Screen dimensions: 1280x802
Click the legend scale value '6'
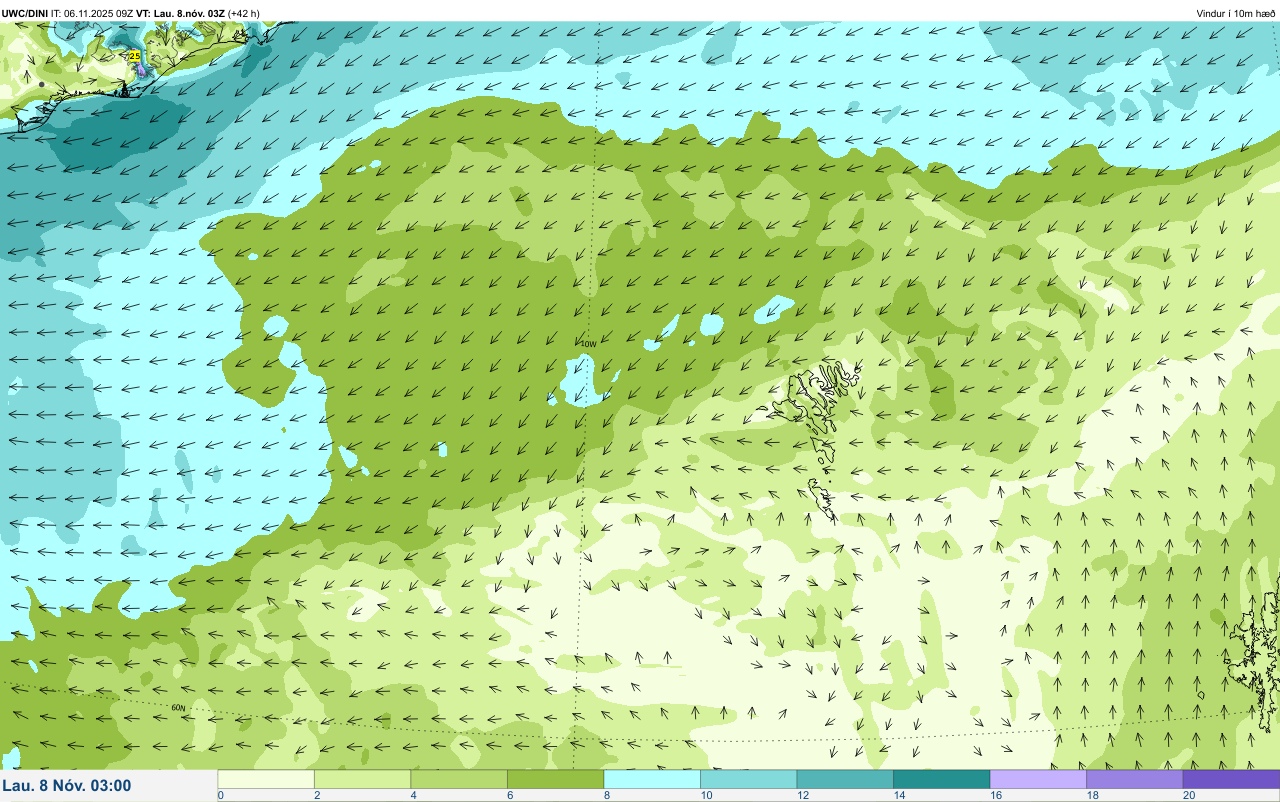point(508,795)
